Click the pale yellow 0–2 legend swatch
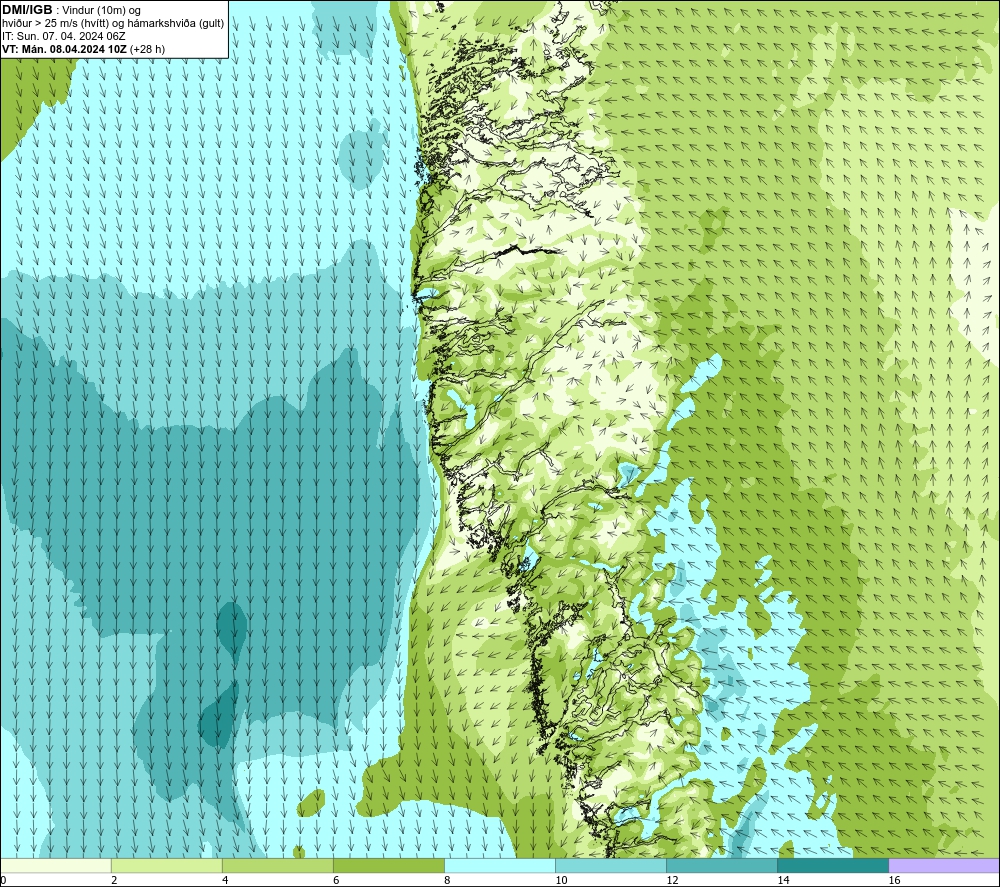This screenshot has height=887, width=1000. coord(55,865)
